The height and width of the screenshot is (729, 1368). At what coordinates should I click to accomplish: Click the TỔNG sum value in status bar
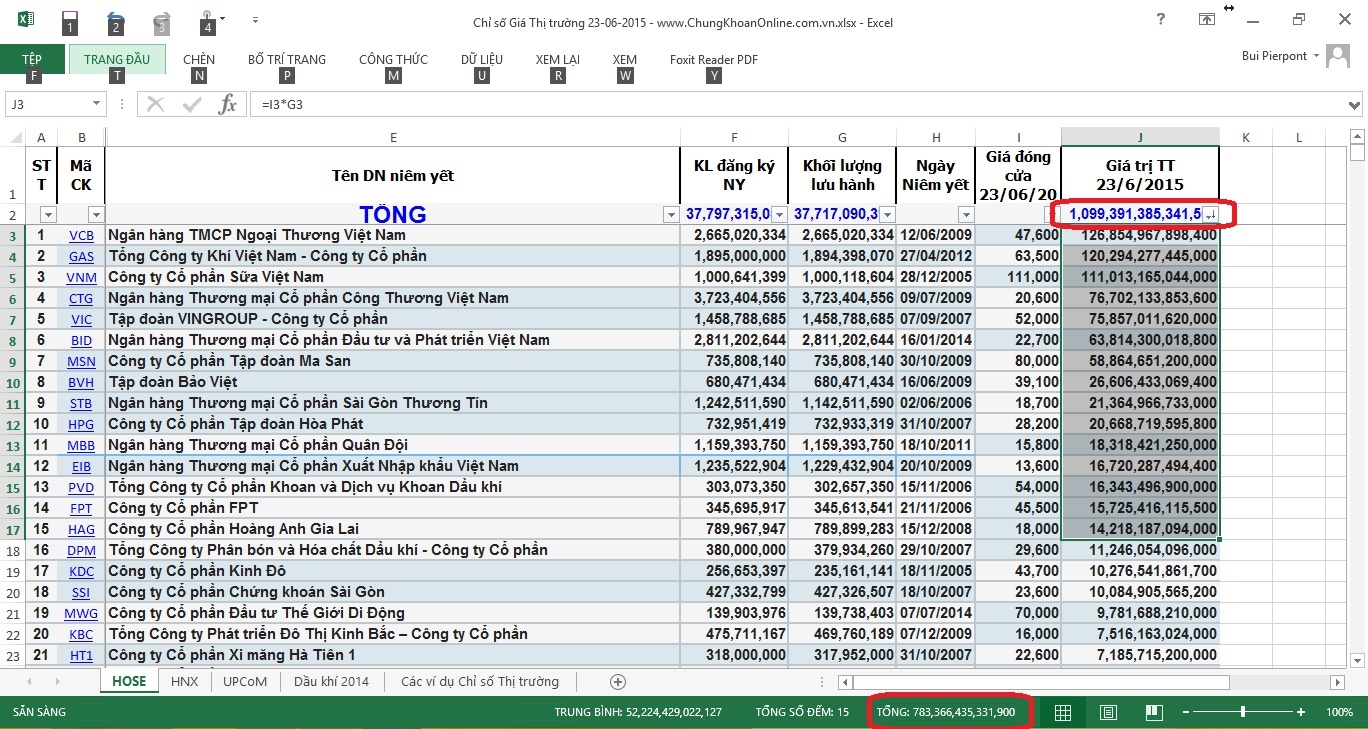tap(946, 712)
